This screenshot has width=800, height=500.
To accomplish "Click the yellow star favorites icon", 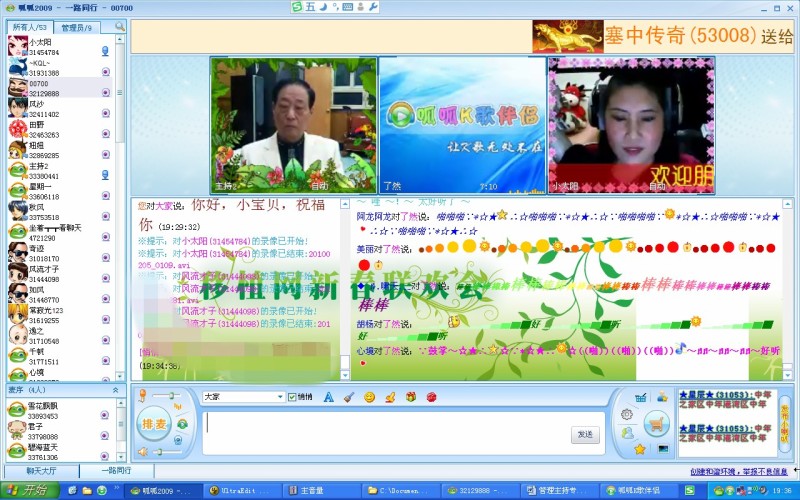I will [x=640, y=449].
